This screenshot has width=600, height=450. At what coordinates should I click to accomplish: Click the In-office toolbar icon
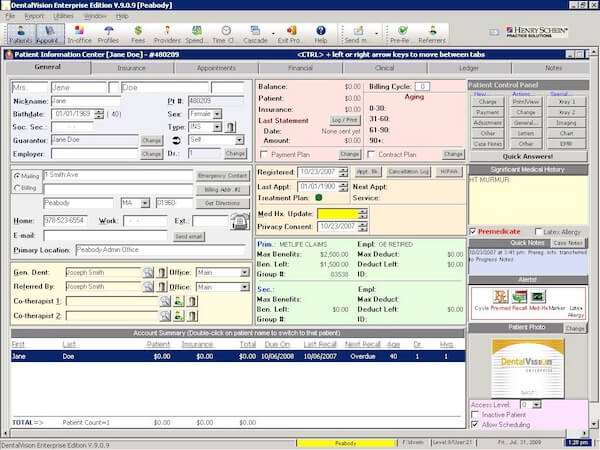tap(79, 34)
